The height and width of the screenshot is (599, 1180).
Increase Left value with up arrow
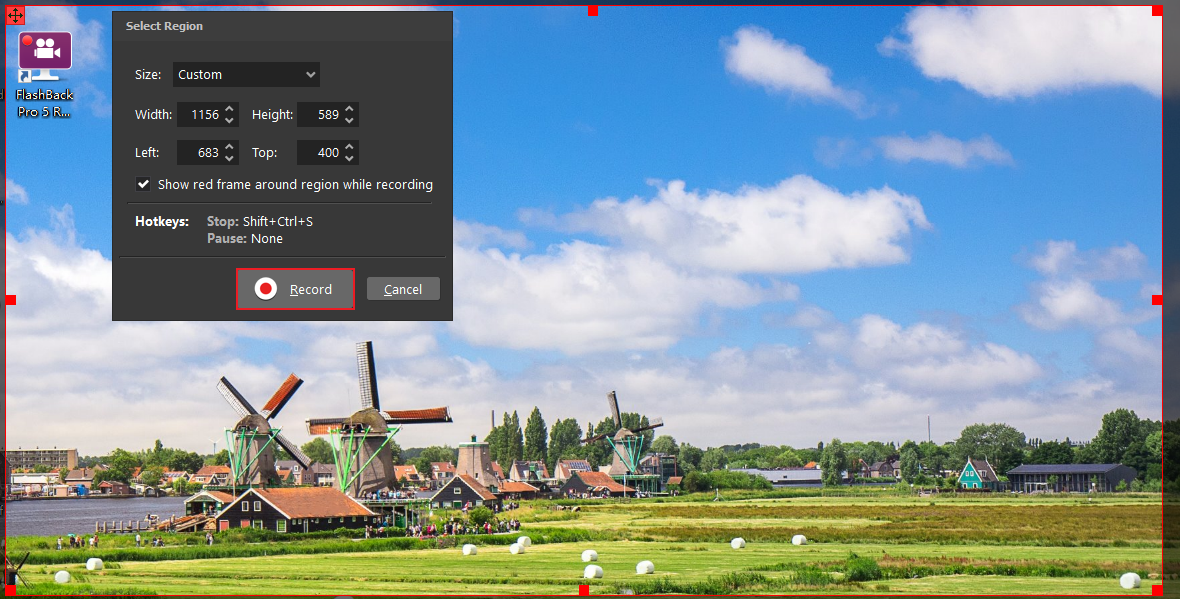pyautogui.click(x=230, y=146)
